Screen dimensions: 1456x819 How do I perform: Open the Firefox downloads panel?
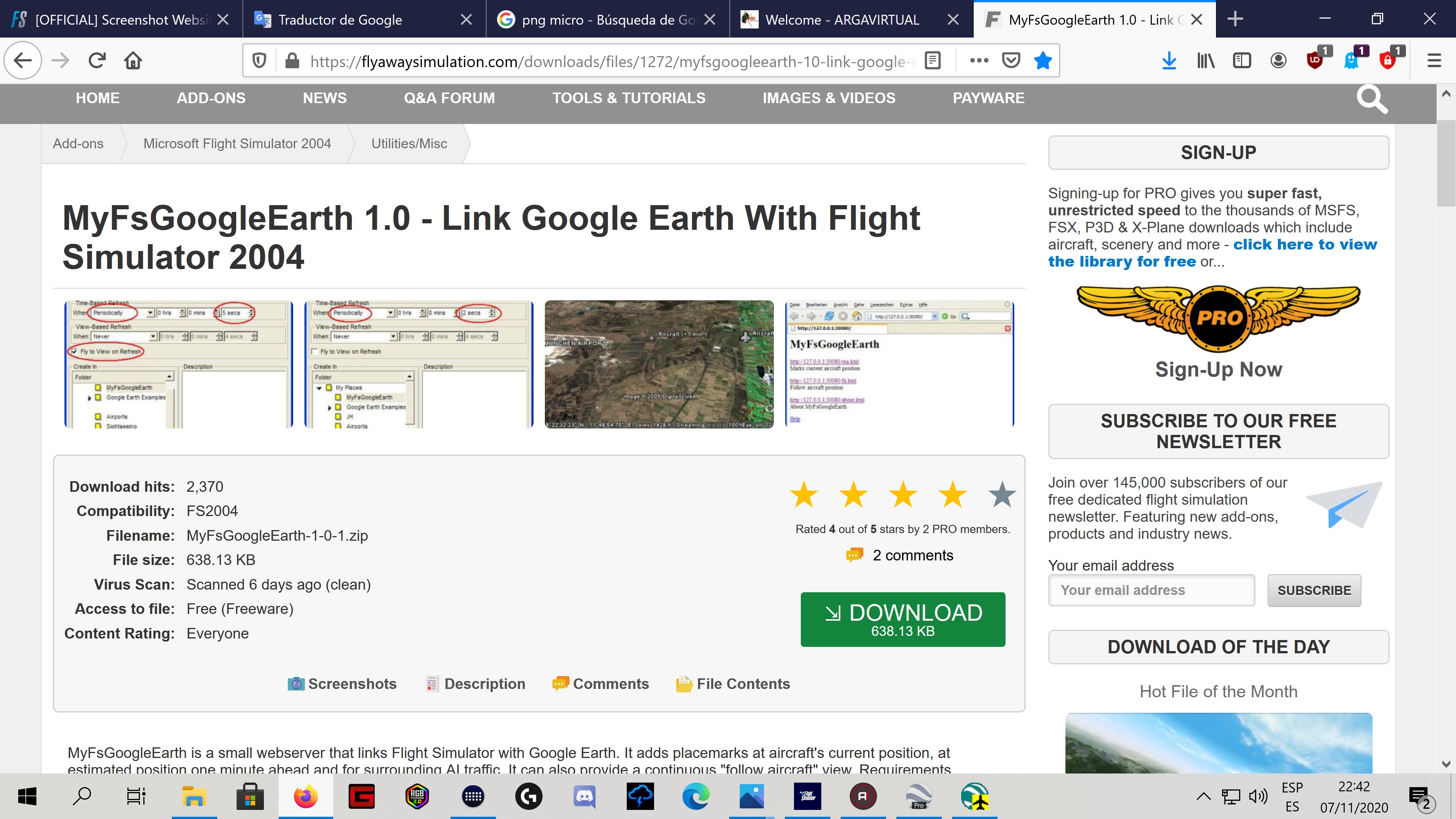(1169, 61)
